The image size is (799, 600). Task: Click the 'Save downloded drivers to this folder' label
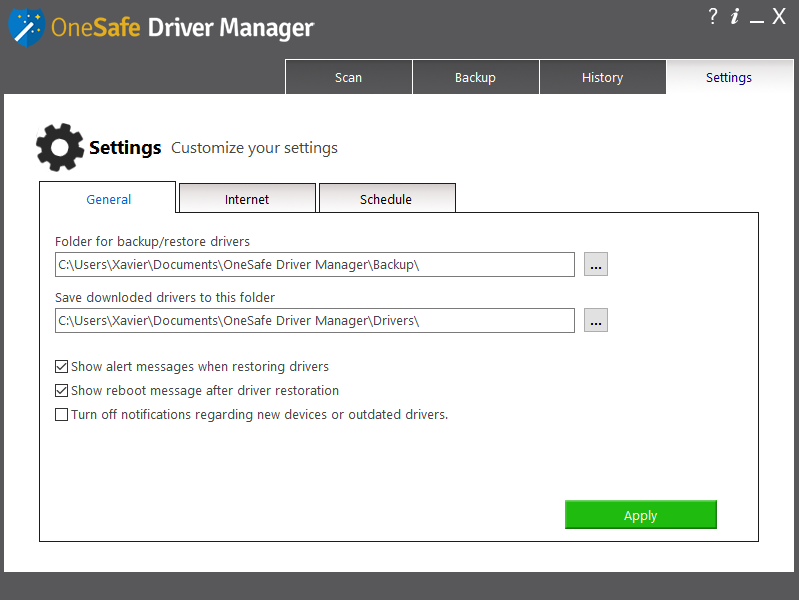tap(165, 297)
